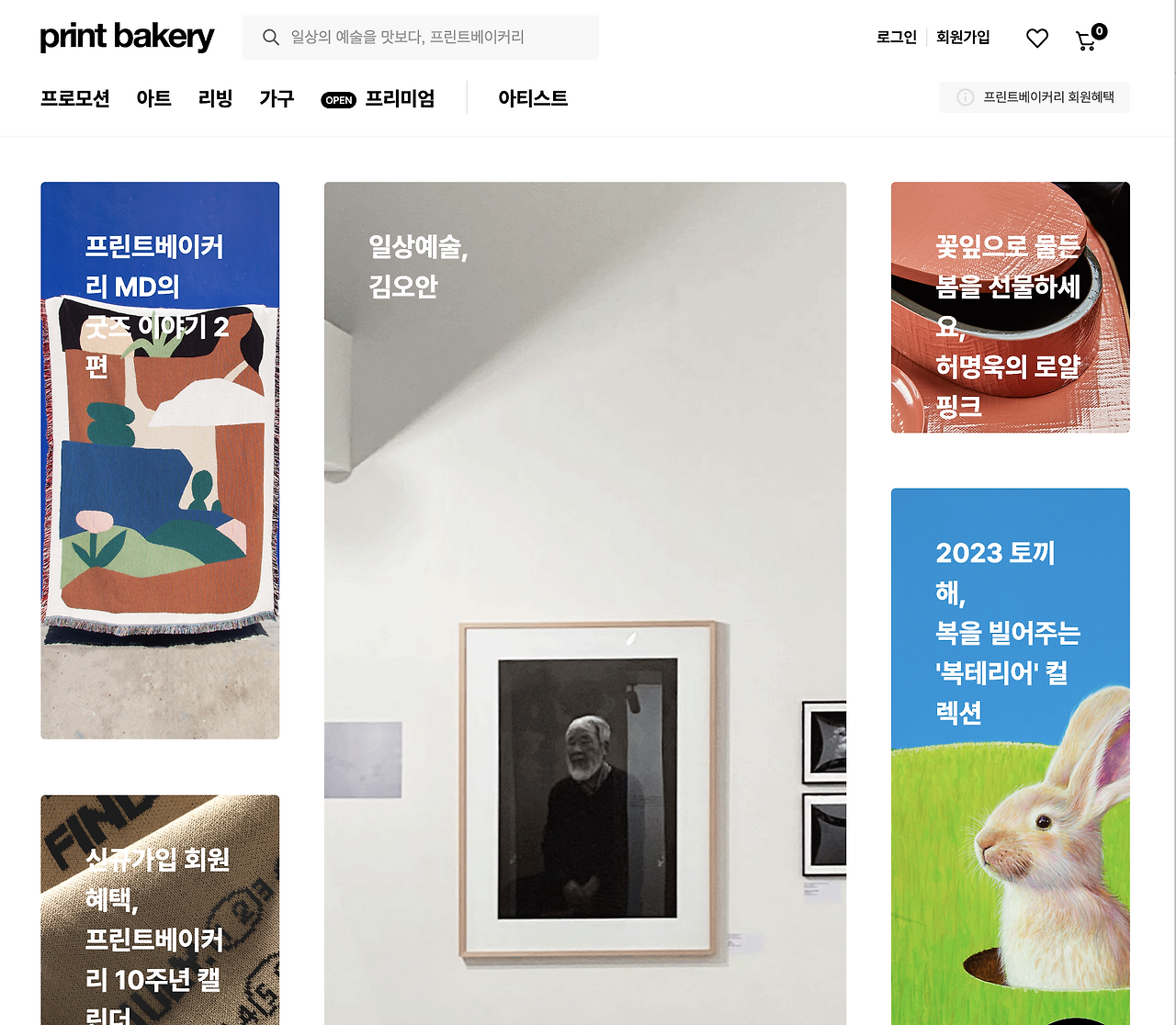Open the 프로모션 menu
This screenshot has width=1176, height=1025.
pos(75,98)
